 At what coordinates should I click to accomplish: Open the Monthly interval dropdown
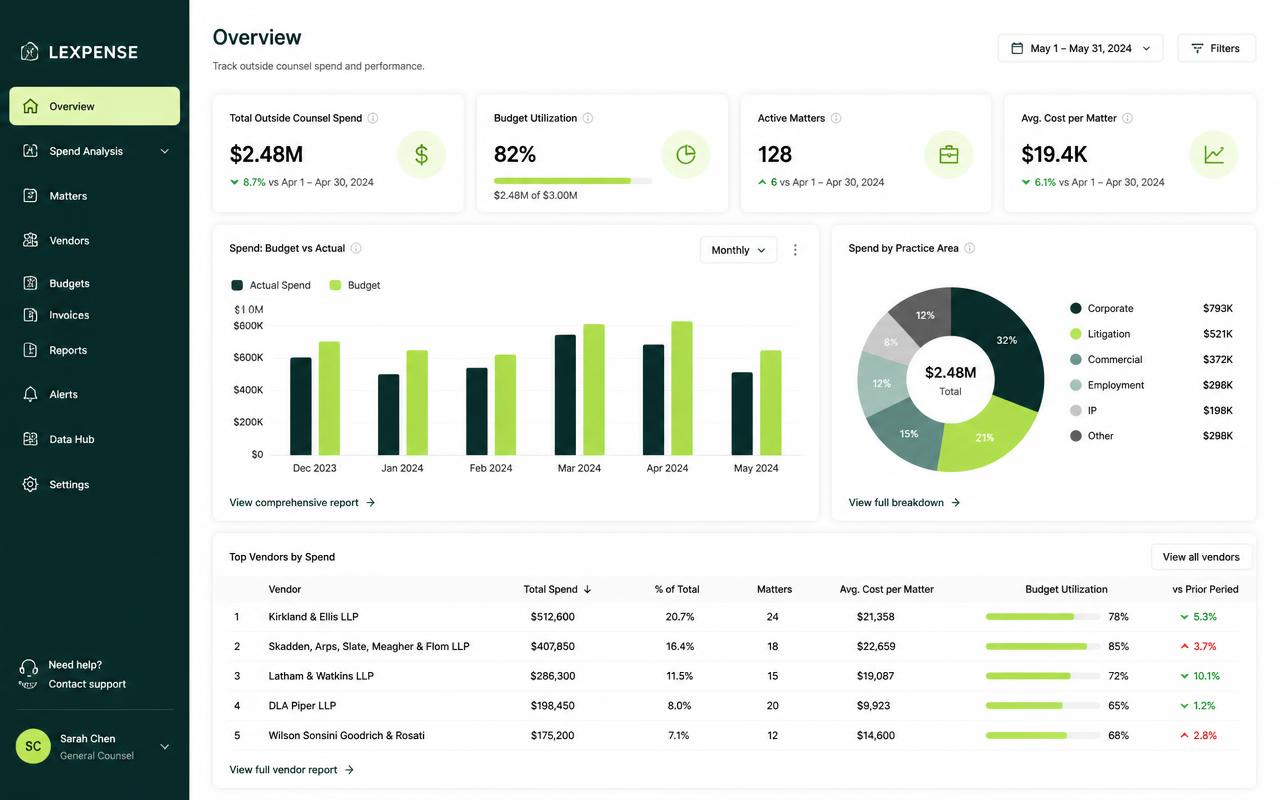(738, 250)
